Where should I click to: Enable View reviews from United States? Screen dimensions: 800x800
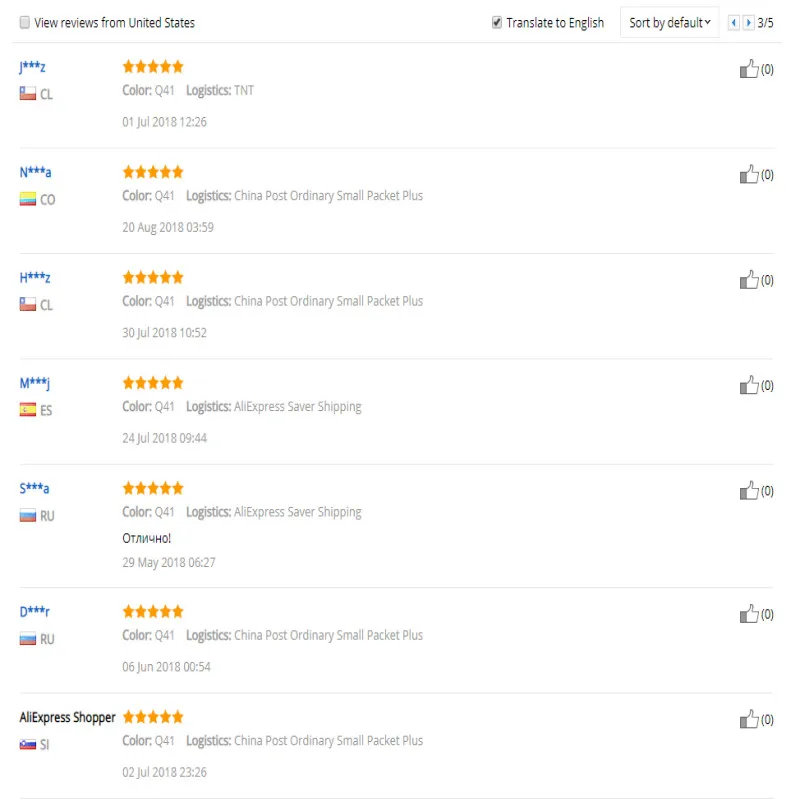(24, 22)
